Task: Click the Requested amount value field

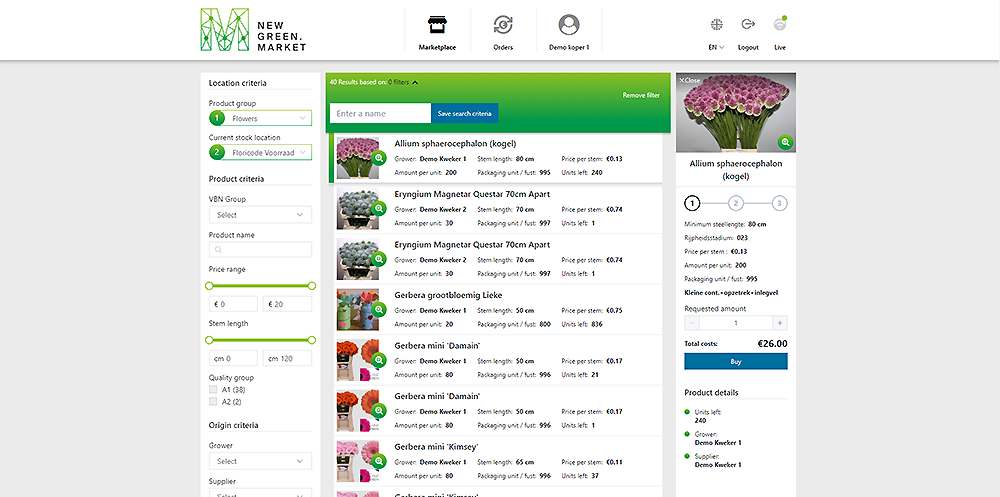Action: [736, 323]
